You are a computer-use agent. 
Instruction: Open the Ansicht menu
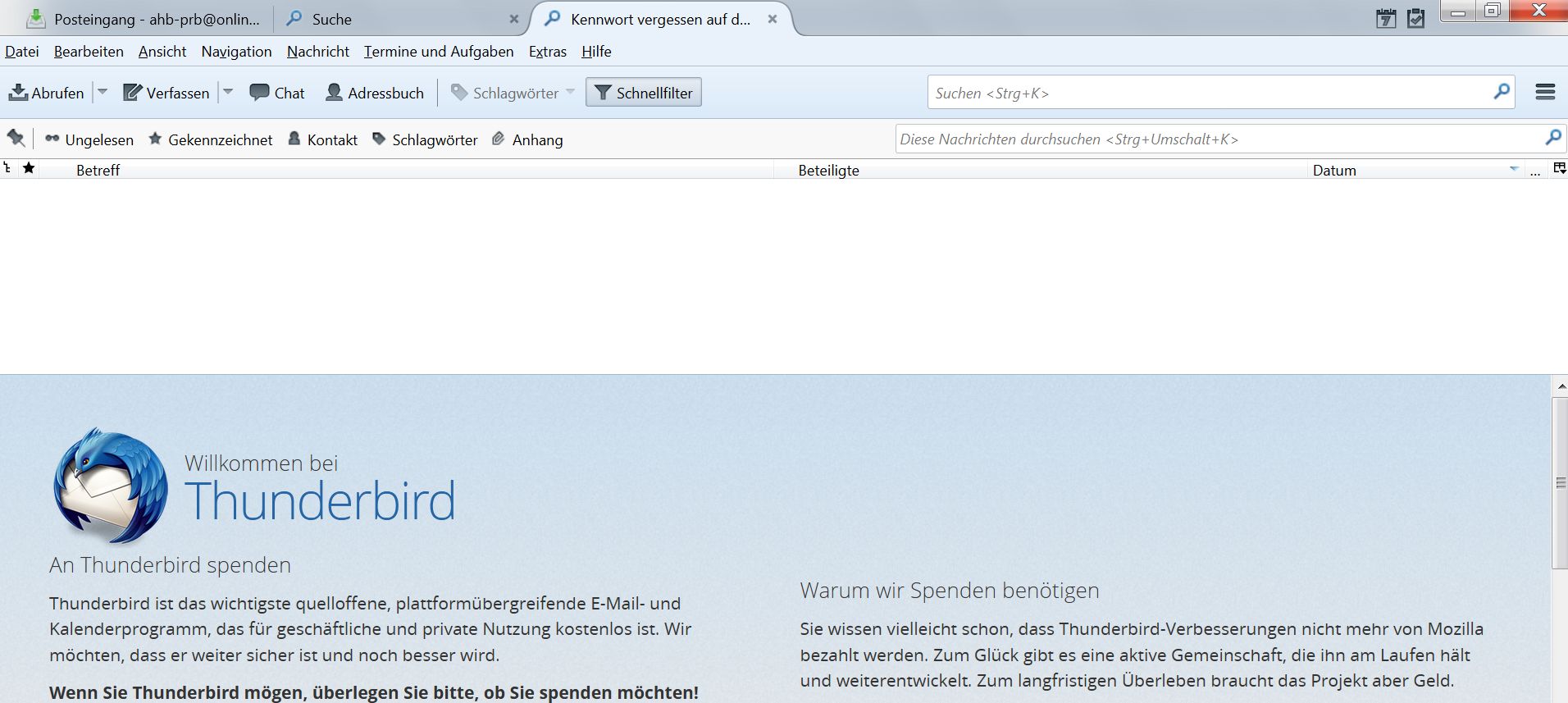click(162, 52)
